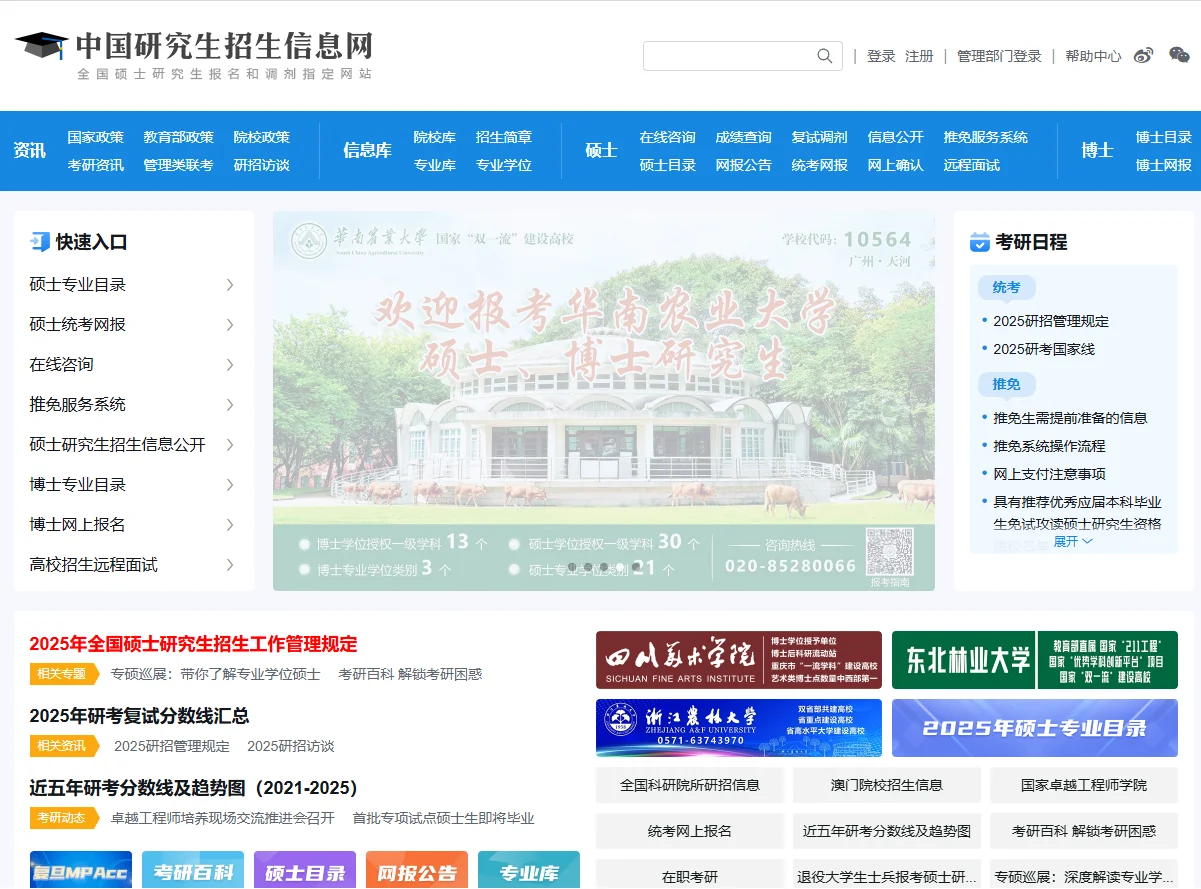Image resolution: width=1201 pixels, height=889 pixels.
Task: Open the 专业库 tile
Action: point(529,871)
